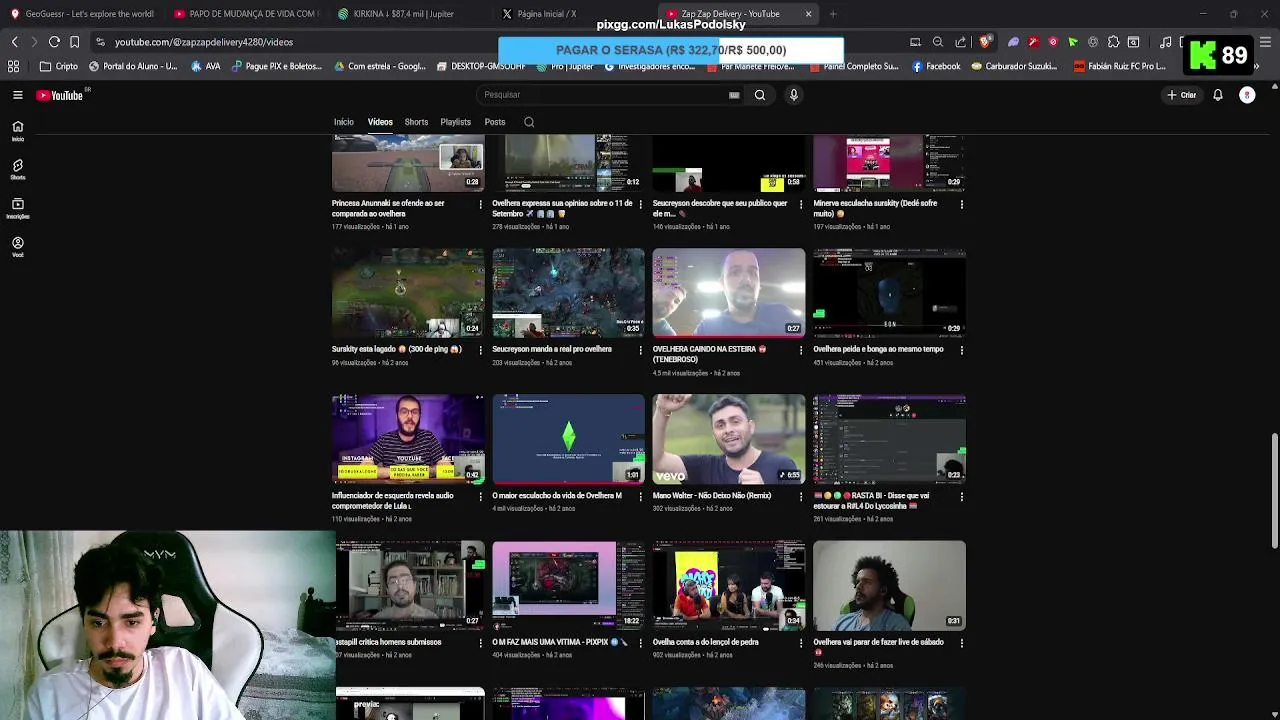Open the channel Início tab
The height and width of the screenshot is (720, 1280).
[x=344, y=122]
